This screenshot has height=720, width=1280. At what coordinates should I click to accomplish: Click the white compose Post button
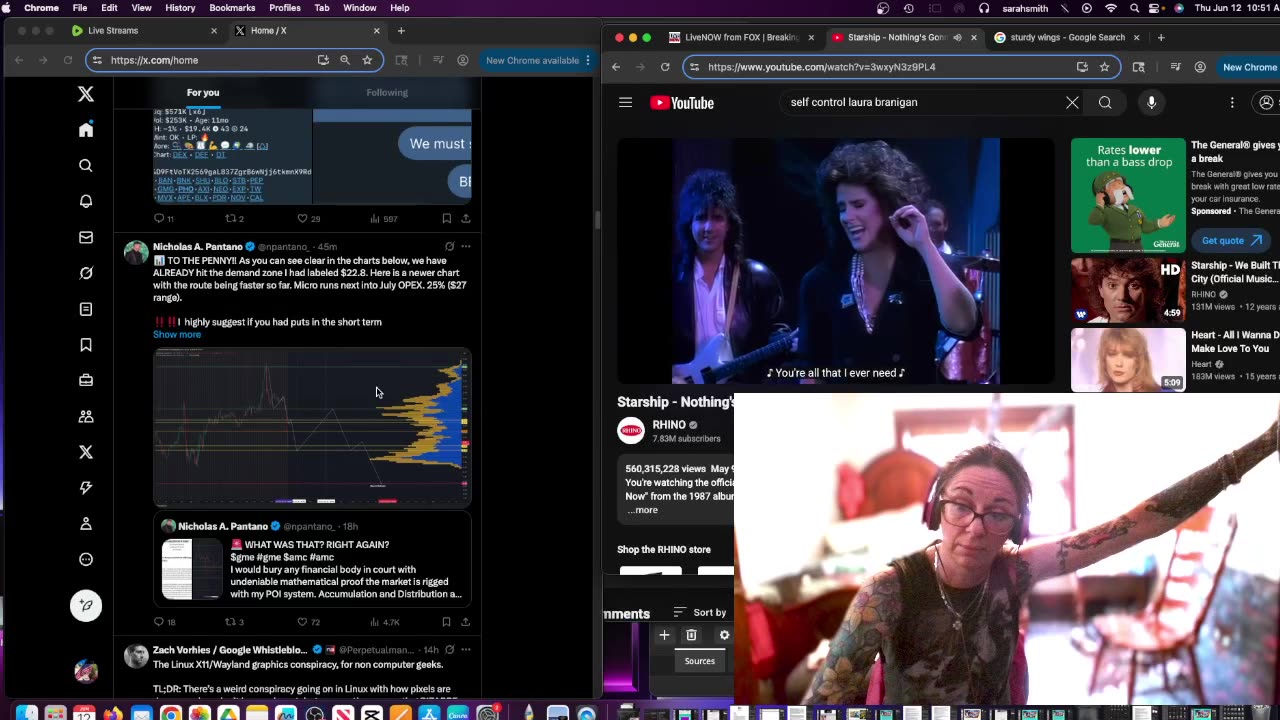(x=86, y=605)
